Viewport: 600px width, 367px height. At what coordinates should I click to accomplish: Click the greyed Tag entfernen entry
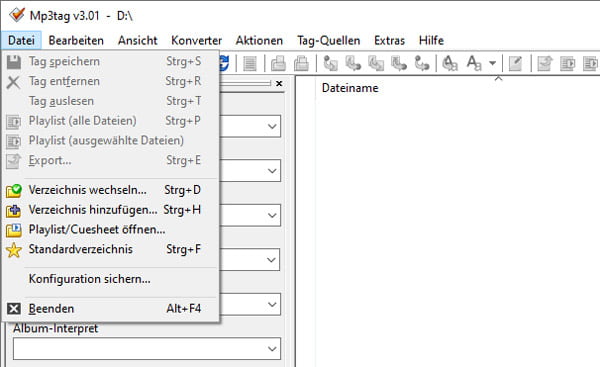(x=111, y=81)
